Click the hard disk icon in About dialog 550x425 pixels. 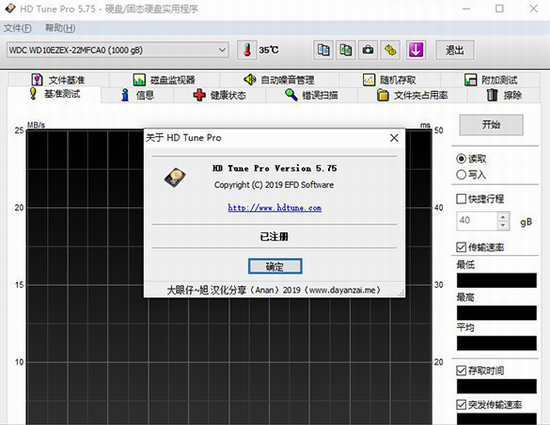[175, 177]
